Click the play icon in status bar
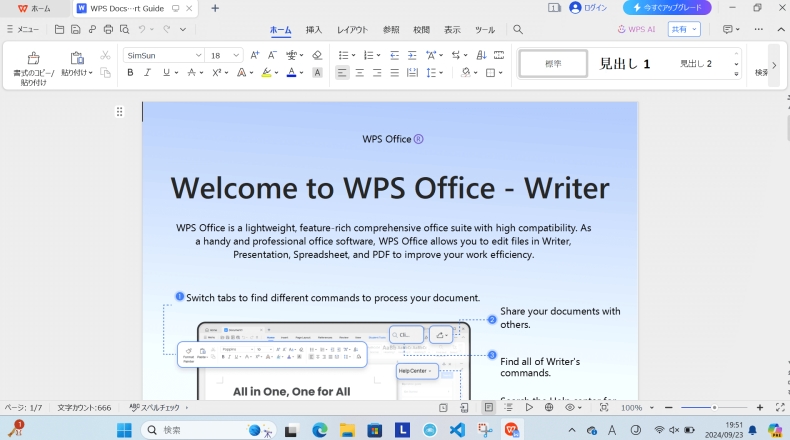 tap(529, 407)
